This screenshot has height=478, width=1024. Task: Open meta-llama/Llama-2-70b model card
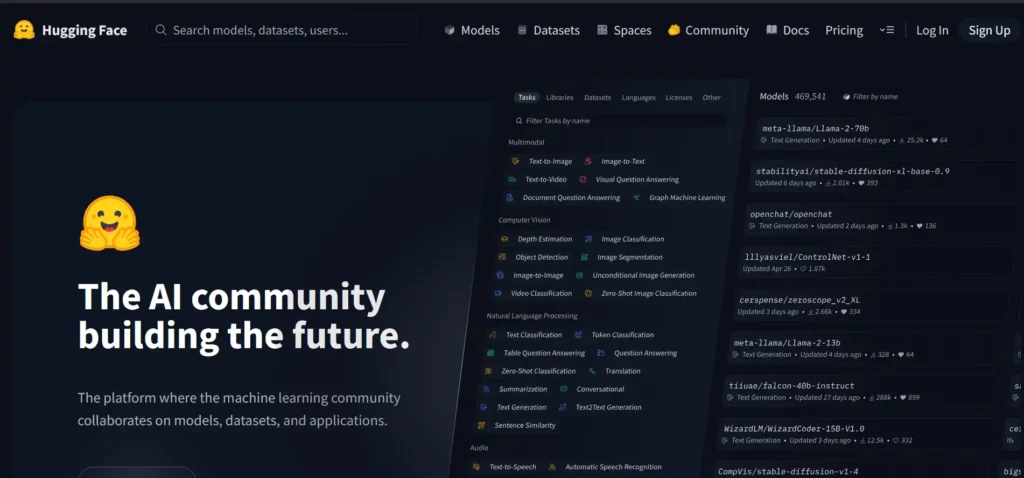click(888, 134)
